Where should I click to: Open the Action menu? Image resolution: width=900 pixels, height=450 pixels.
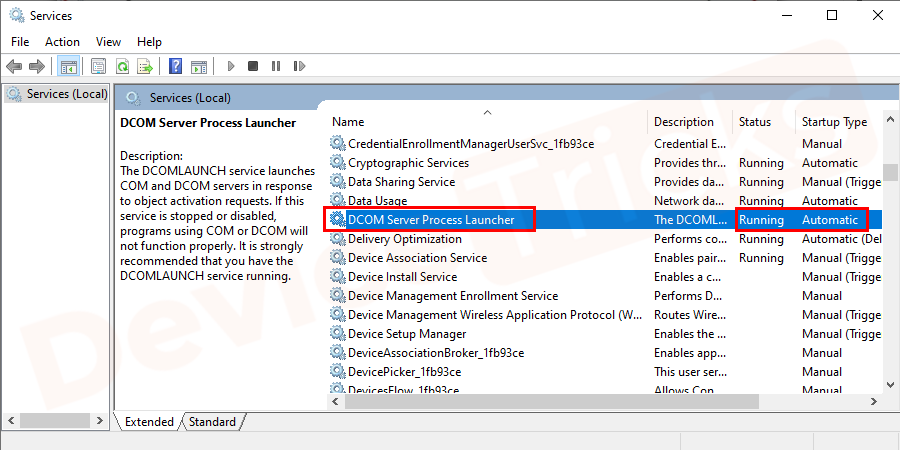click(x=63, y=42)
